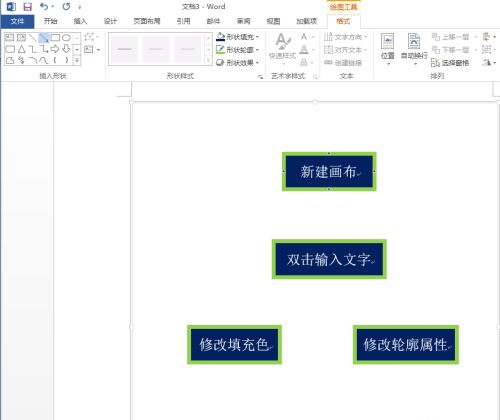Viewport: 500px width, 420px height.
Task: Expand the shapes gallery with More arrow
Action: tap(77, 60)
